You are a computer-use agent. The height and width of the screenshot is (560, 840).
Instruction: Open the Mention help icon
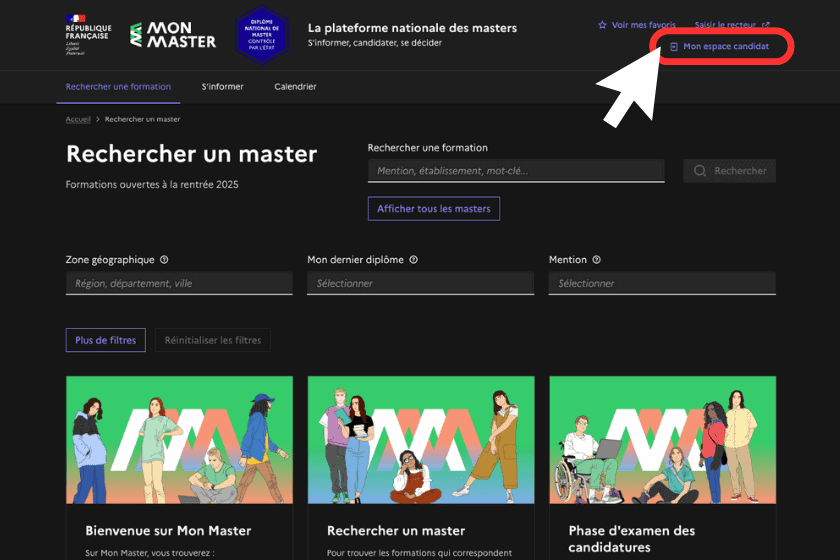(596, 259)
